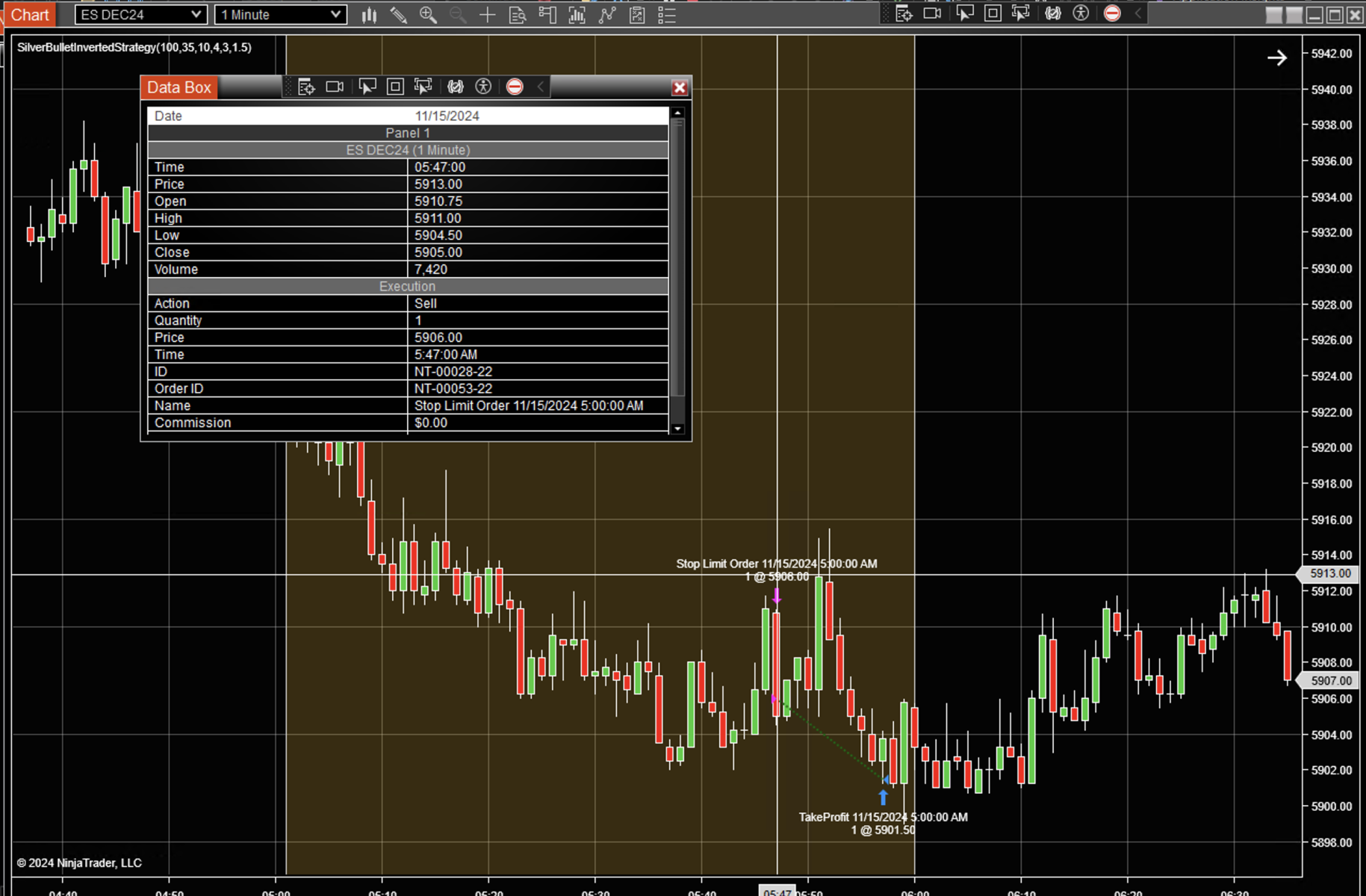Click the '5:47:00 AM' execution time value

(x=446, y=355)
